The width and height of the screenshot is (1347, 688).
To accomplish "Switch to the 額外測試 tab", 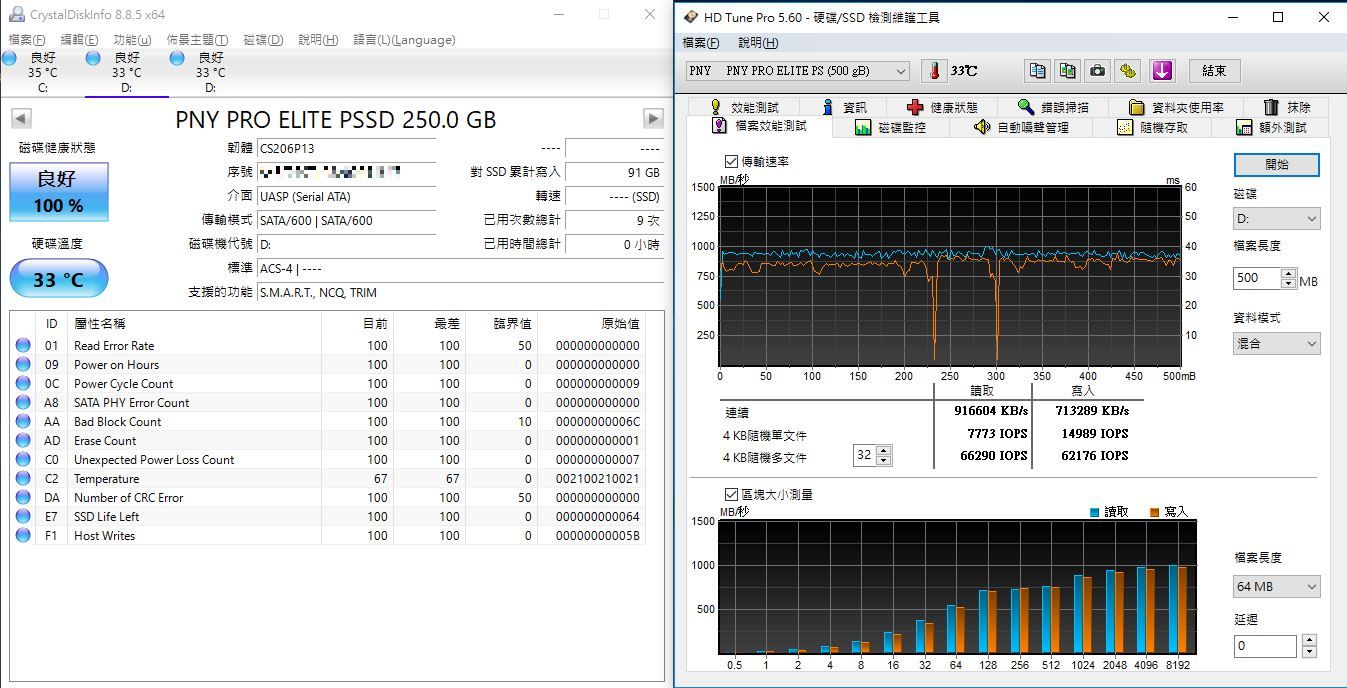I will tap(1271, 127).
